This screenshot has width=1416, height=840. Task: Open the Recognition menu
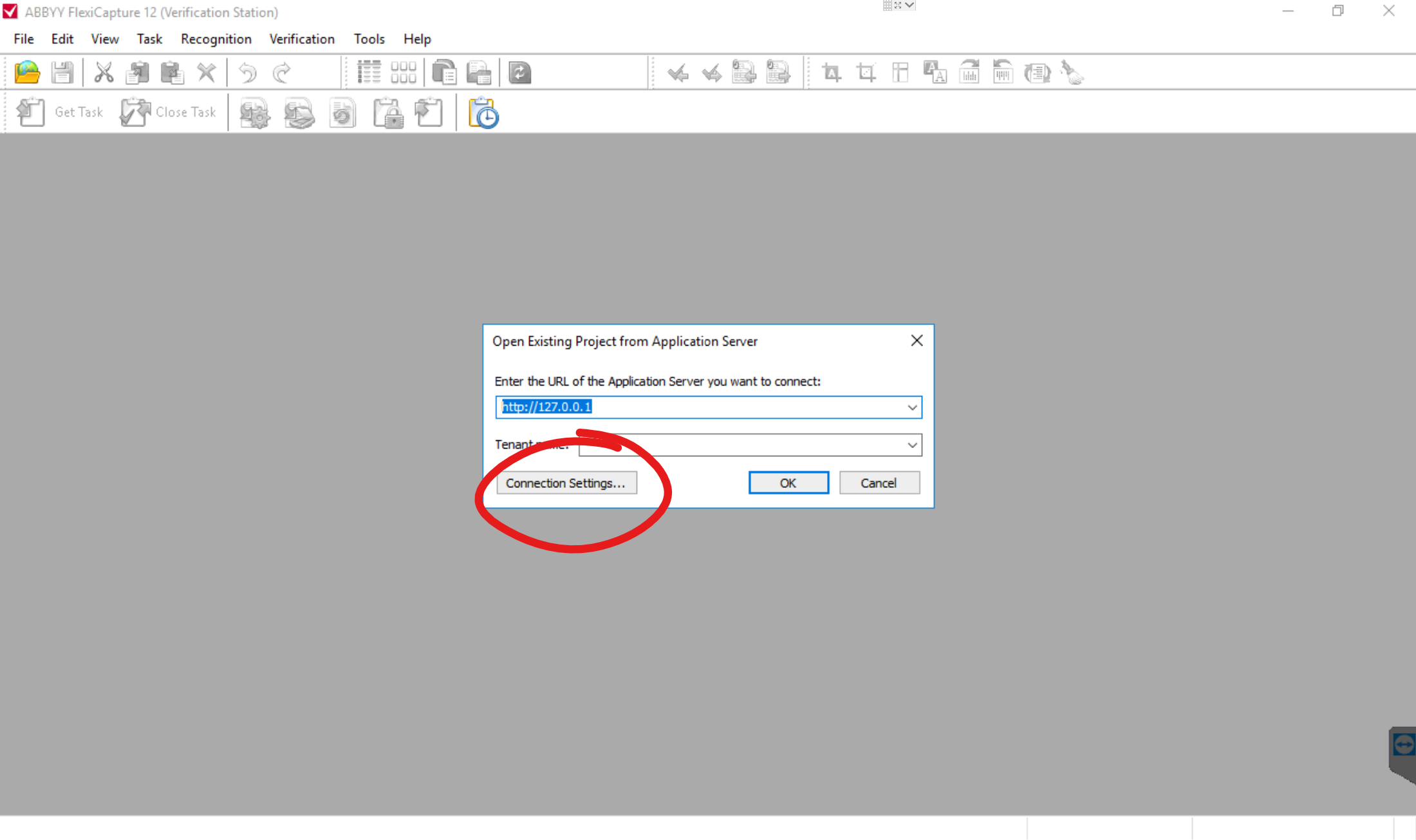(x=216, y=39)
